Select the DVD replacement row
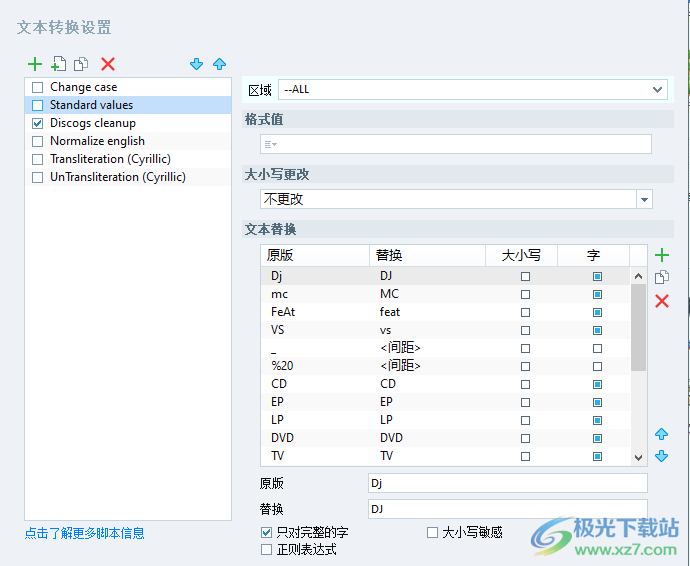690x566 pixels. 446,438
